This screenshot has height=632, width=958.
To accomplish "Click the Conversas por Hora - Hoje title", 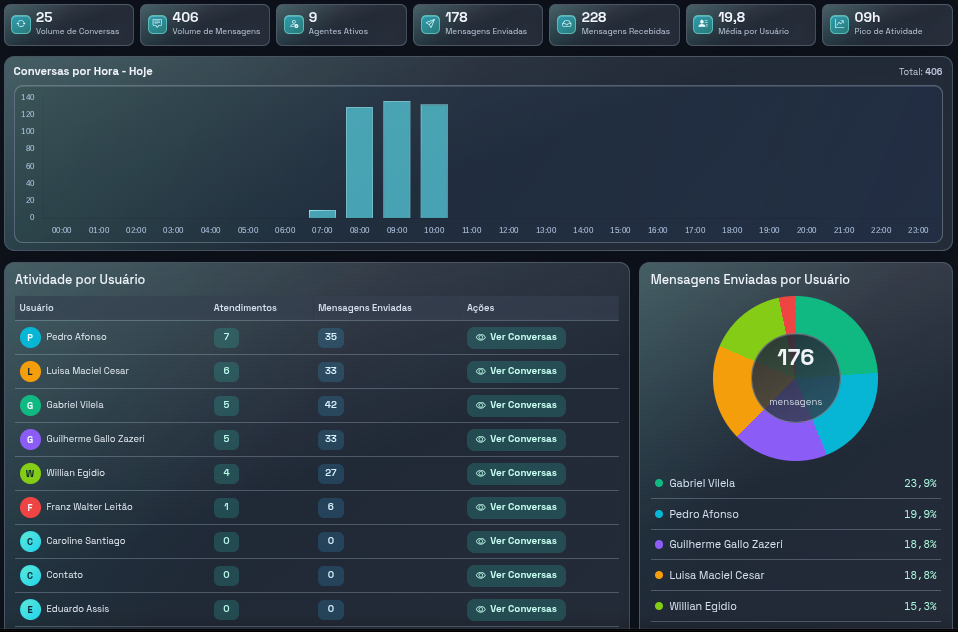I will pos(83,72).
